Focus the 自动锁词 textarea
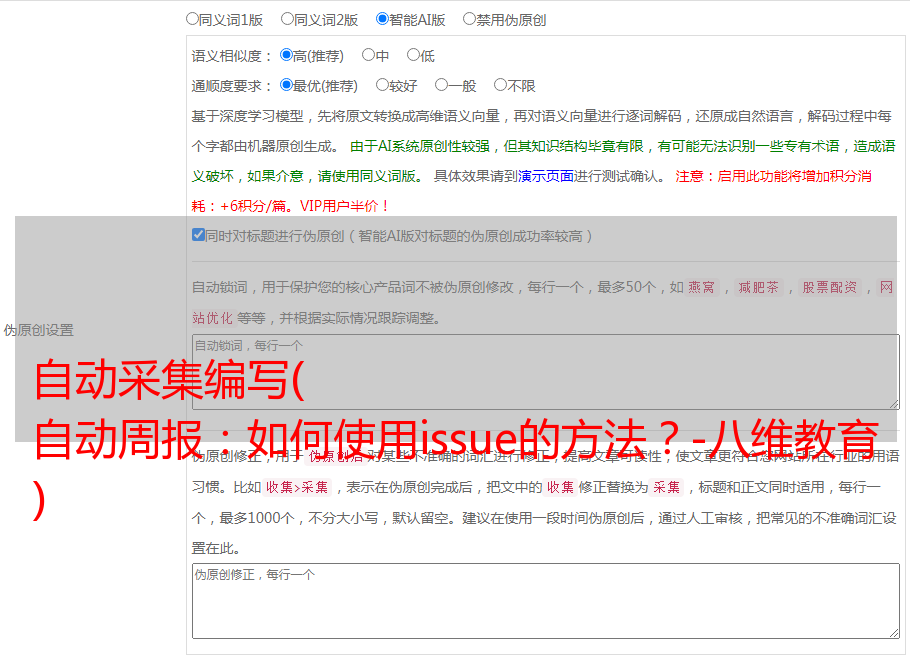 pos(546,372)
